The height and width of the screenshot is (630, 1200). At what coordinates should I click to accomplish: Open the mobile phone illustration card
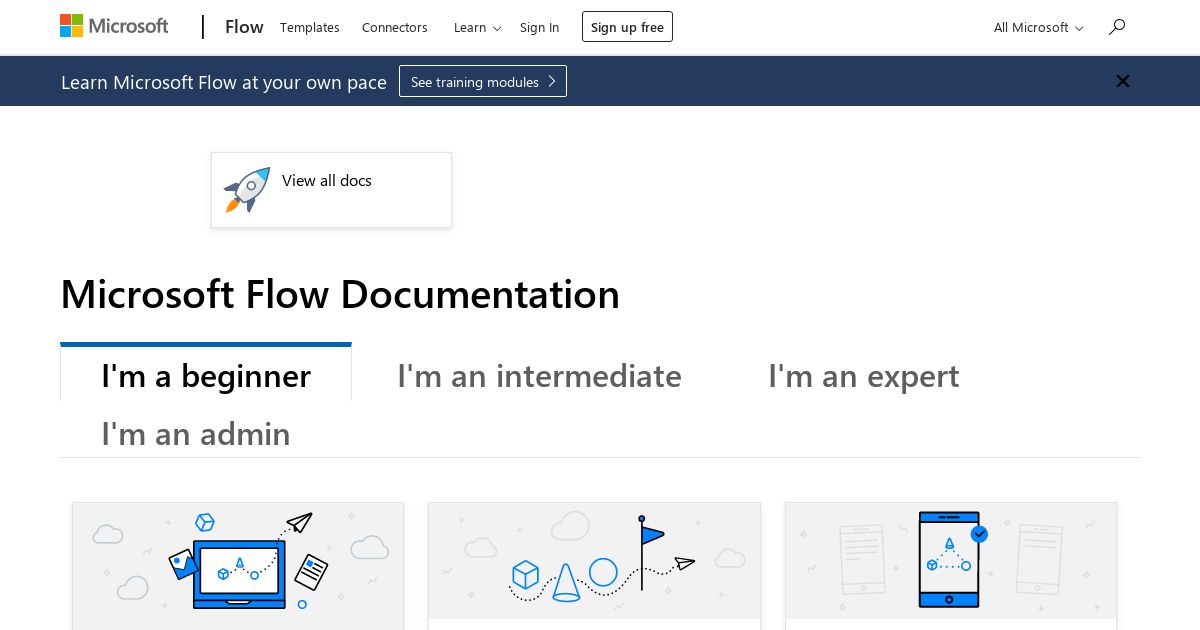[951, 565]
